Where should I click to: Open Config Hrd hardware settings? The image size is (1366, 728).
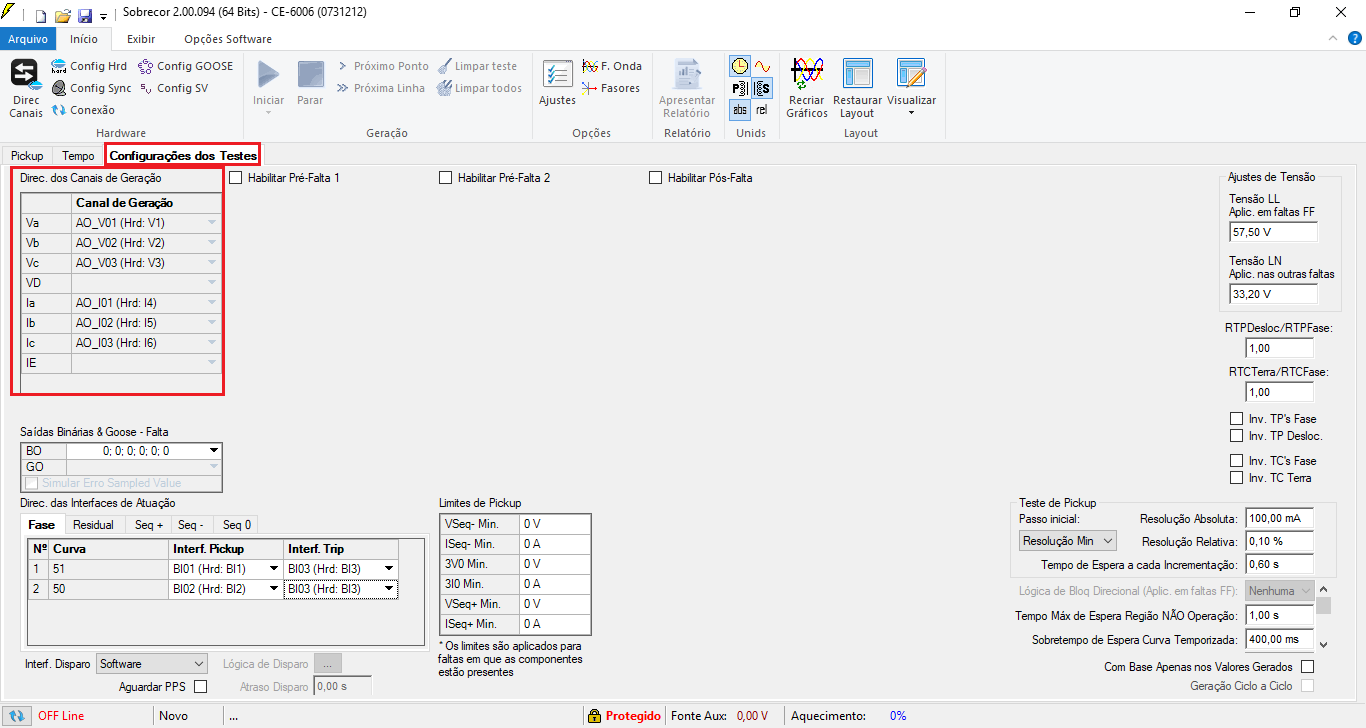(x=89, y=66)
